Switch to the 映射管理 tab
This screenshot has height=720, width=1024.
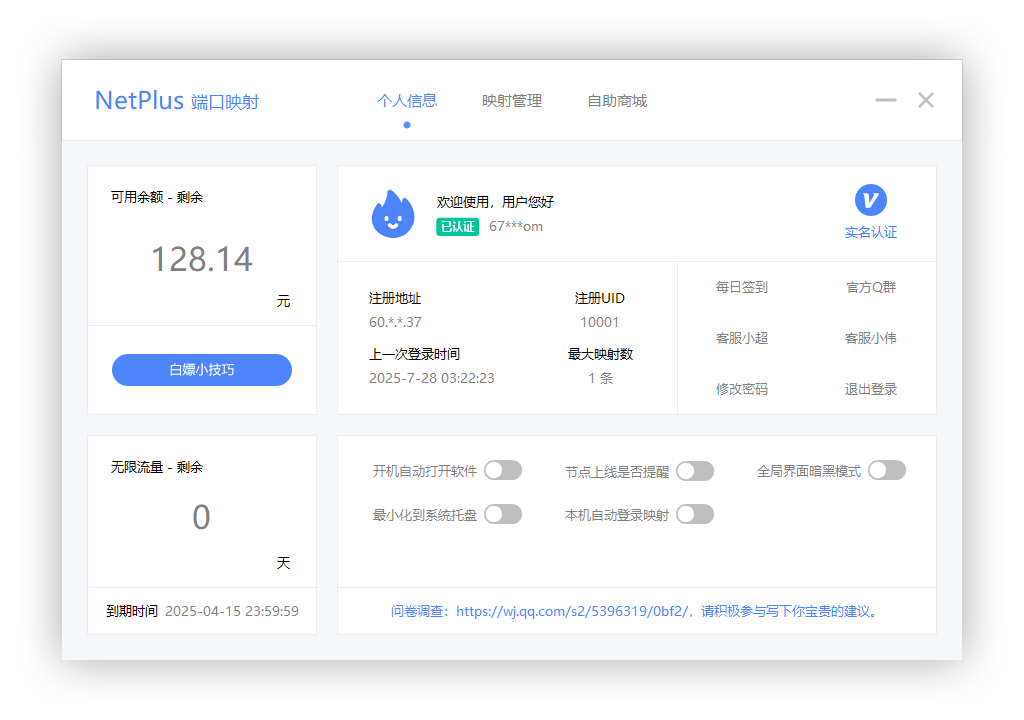(x=512, y=100)
